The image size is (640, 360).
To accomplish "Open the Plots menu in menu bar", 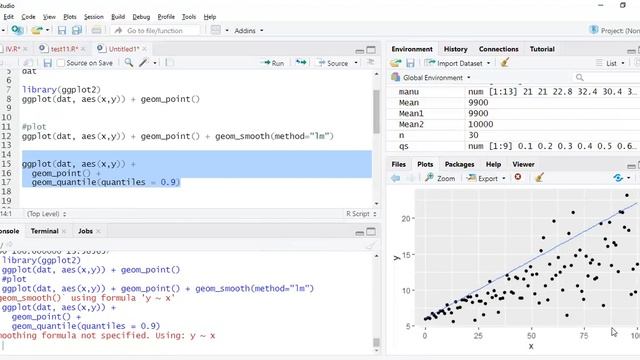I will click(x=70, y=17).
